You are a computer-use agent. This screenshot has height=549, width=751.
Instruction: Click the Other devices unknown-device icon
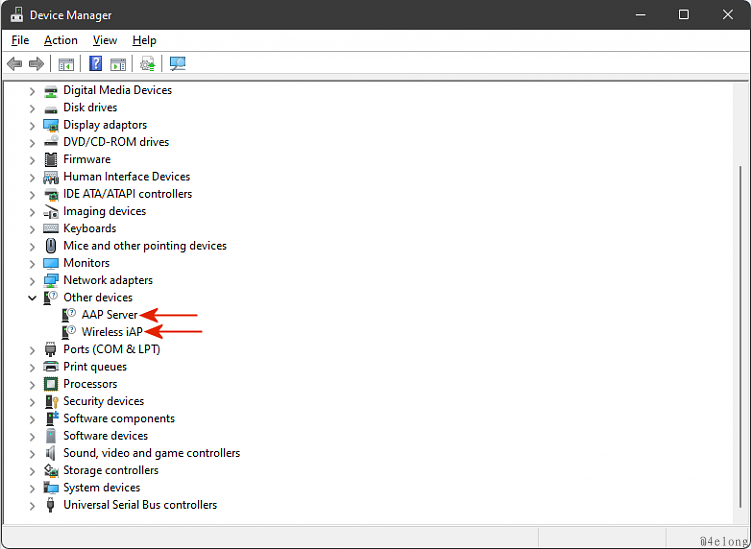[x=51, y=298]
